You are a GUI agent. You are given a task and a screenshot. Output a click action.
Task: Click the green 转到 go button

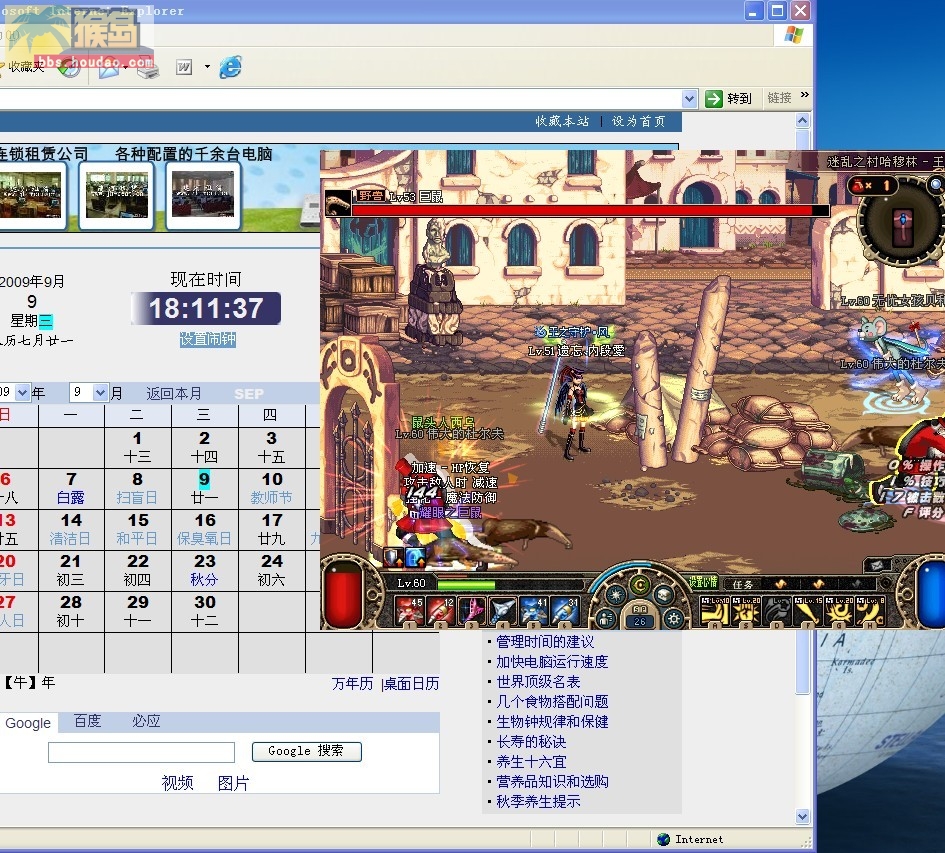[x=729, y=98]
